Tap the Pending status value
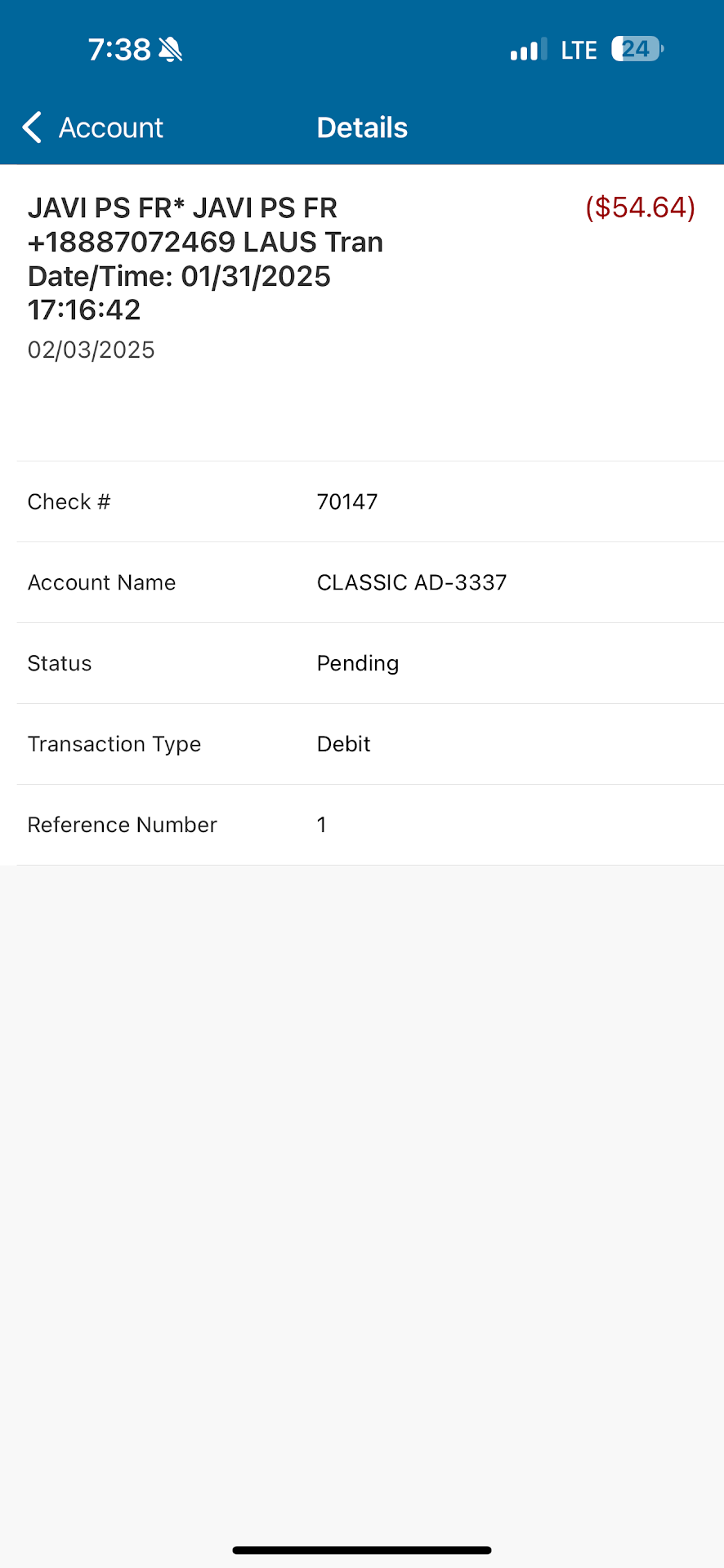This screenshot has width=724, height=1568. click(x=358, y=663)
